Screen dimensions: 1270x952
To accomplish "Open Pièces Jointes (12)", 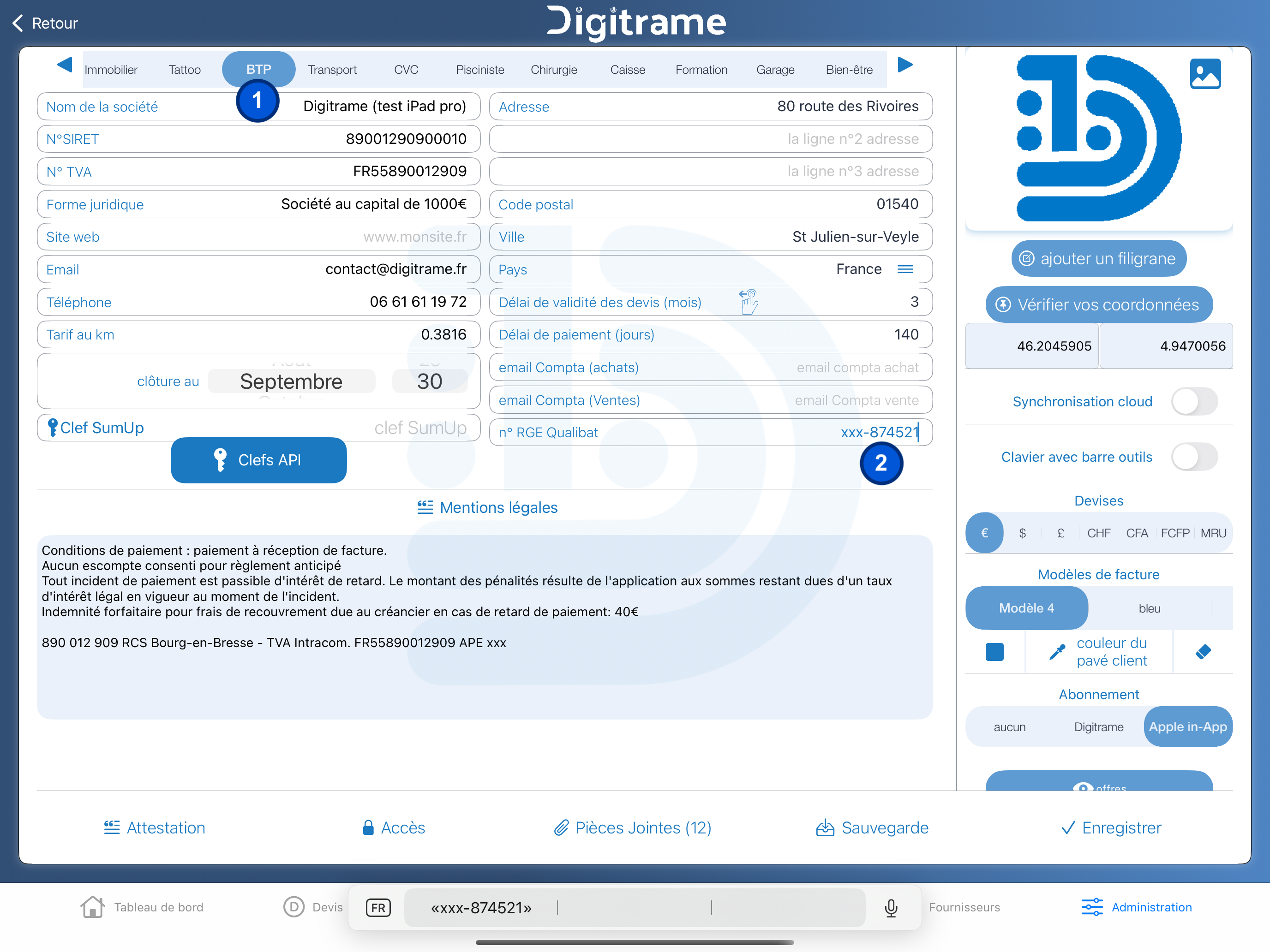I will [632, 827].
